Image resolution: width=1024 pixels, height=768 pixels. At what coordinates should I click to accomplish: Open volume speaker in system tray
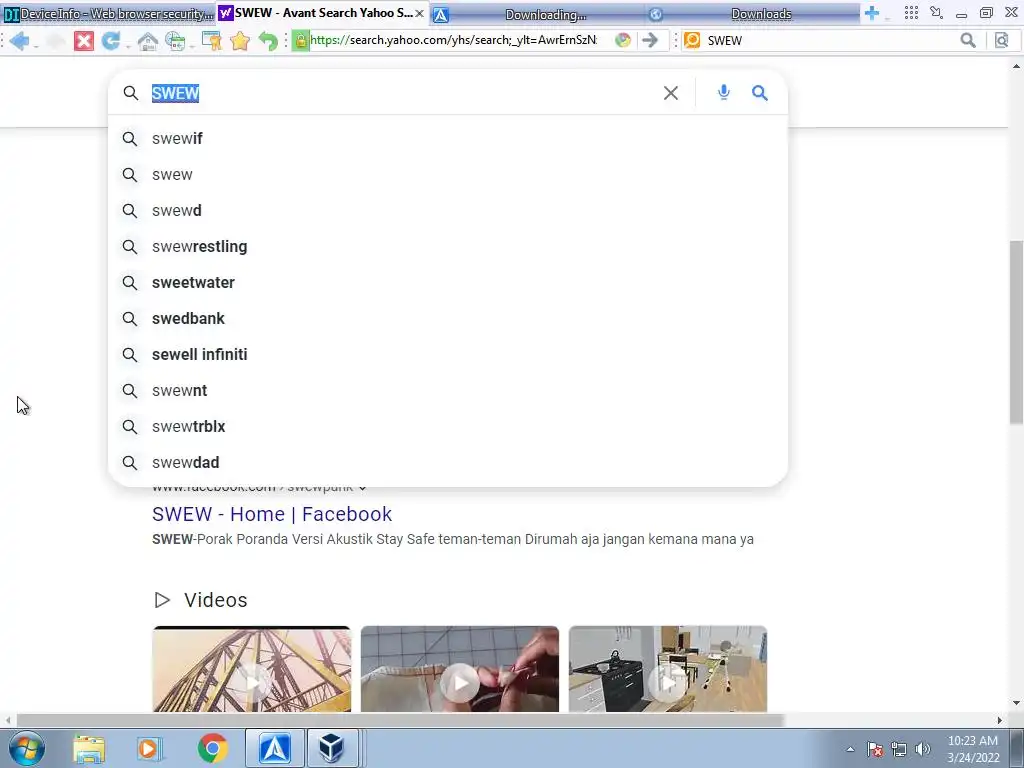pos(922,749)
